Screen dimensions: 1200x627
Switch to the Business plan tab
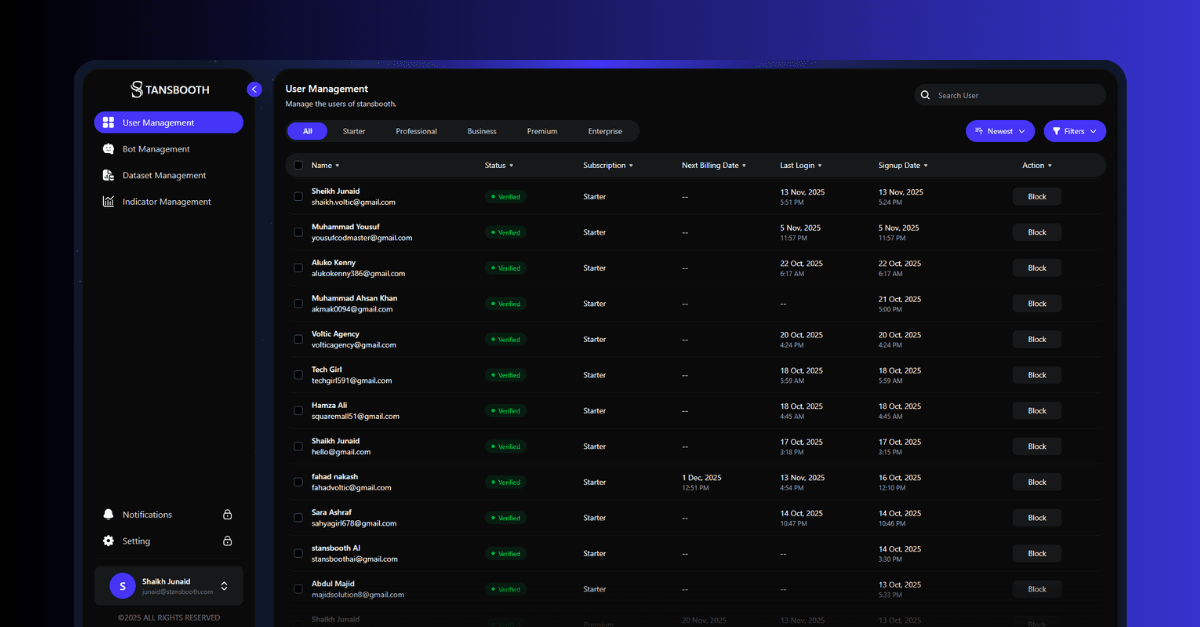click(x=482, y=131)
